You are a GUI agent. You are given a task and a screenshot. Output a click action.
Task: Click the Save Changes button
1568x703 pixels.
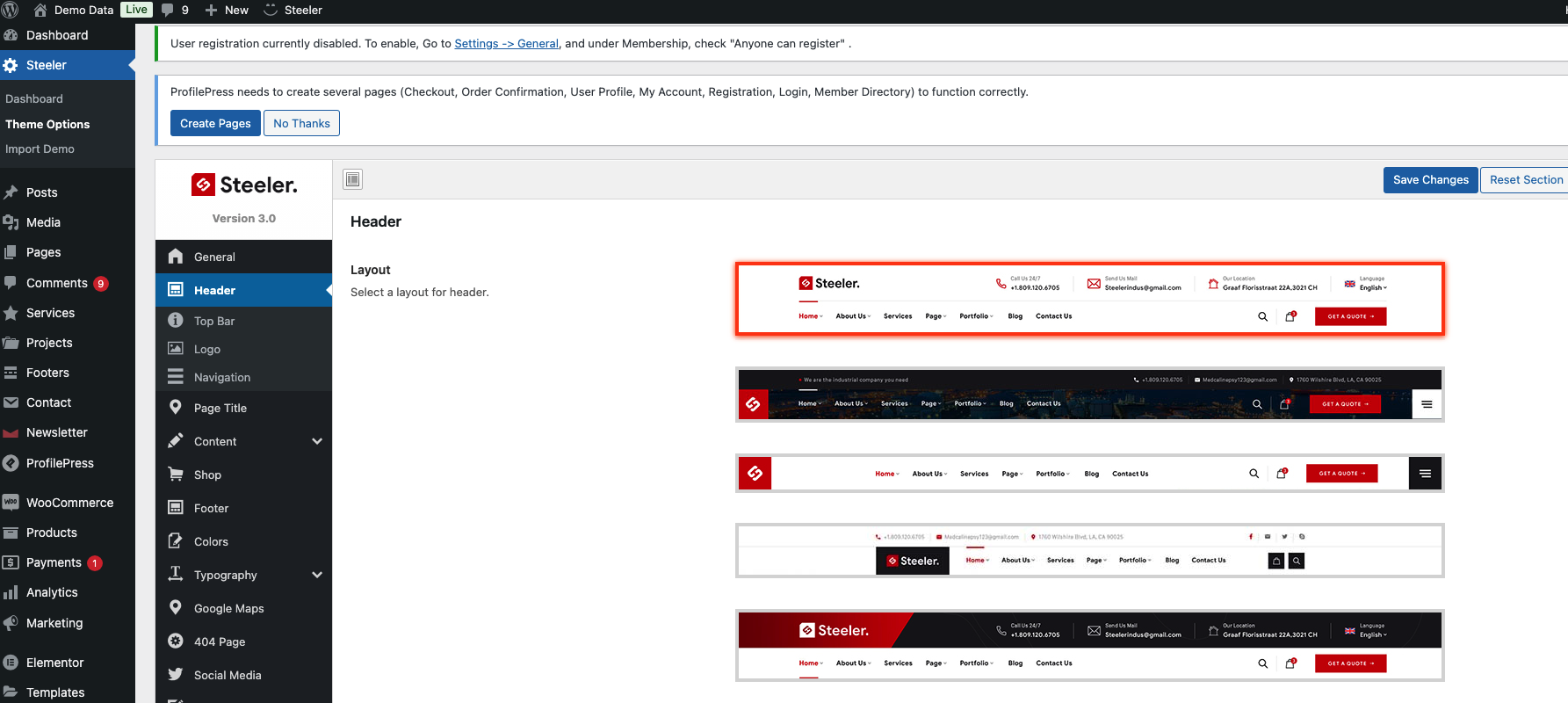tap(1430, 179)
